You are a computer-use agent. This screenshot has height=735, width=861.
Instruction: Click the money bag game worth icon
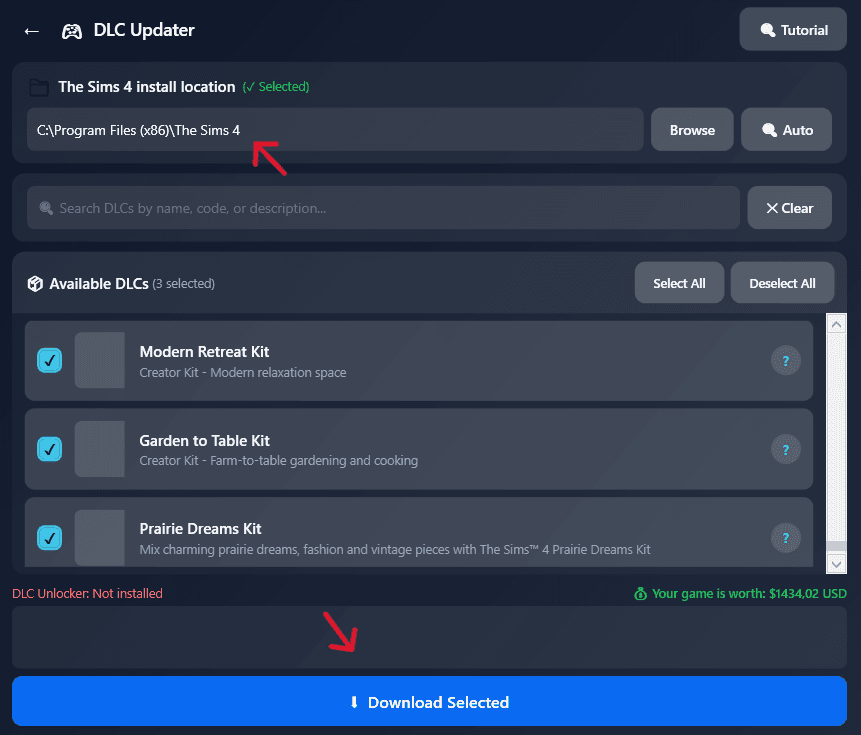tap(640, 594)
